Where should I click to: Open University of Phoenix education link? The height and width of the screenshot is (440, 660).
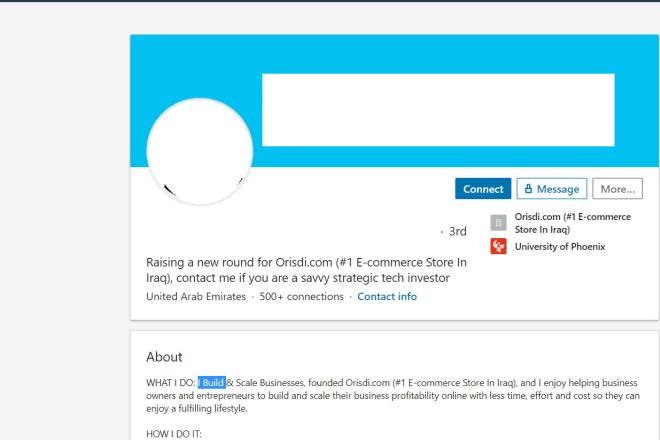pos(559,246)
